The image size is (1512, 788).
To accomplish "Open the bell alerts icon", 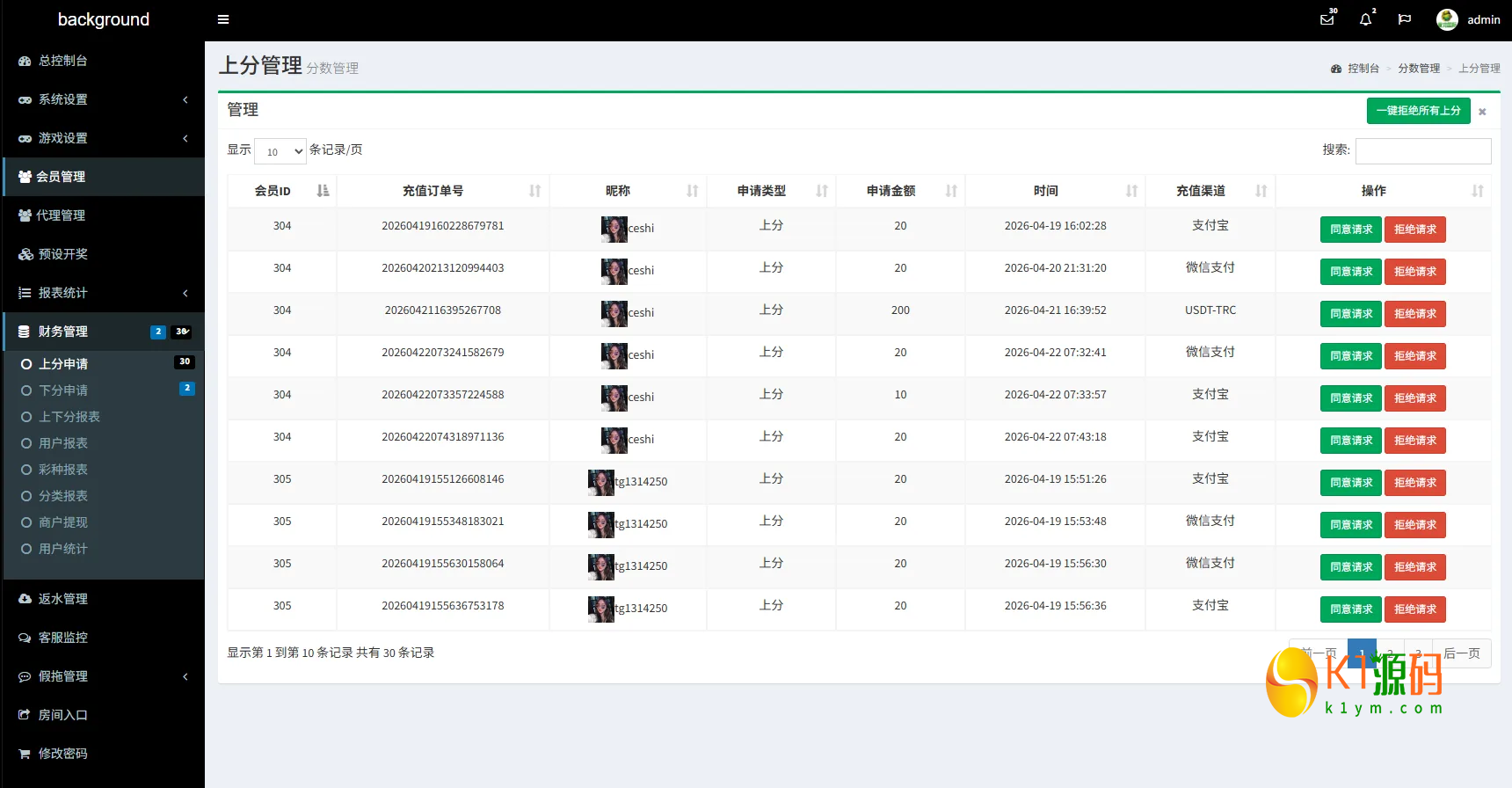I will pos(1365,19).
